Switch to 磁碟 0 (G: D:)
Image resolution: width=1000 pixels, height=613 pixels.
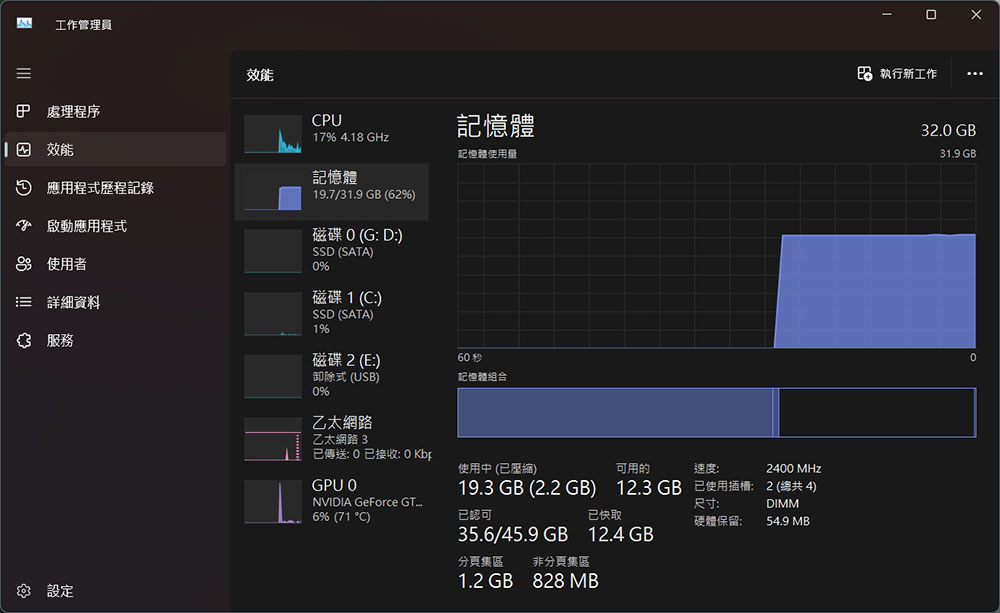click(330, 250)
